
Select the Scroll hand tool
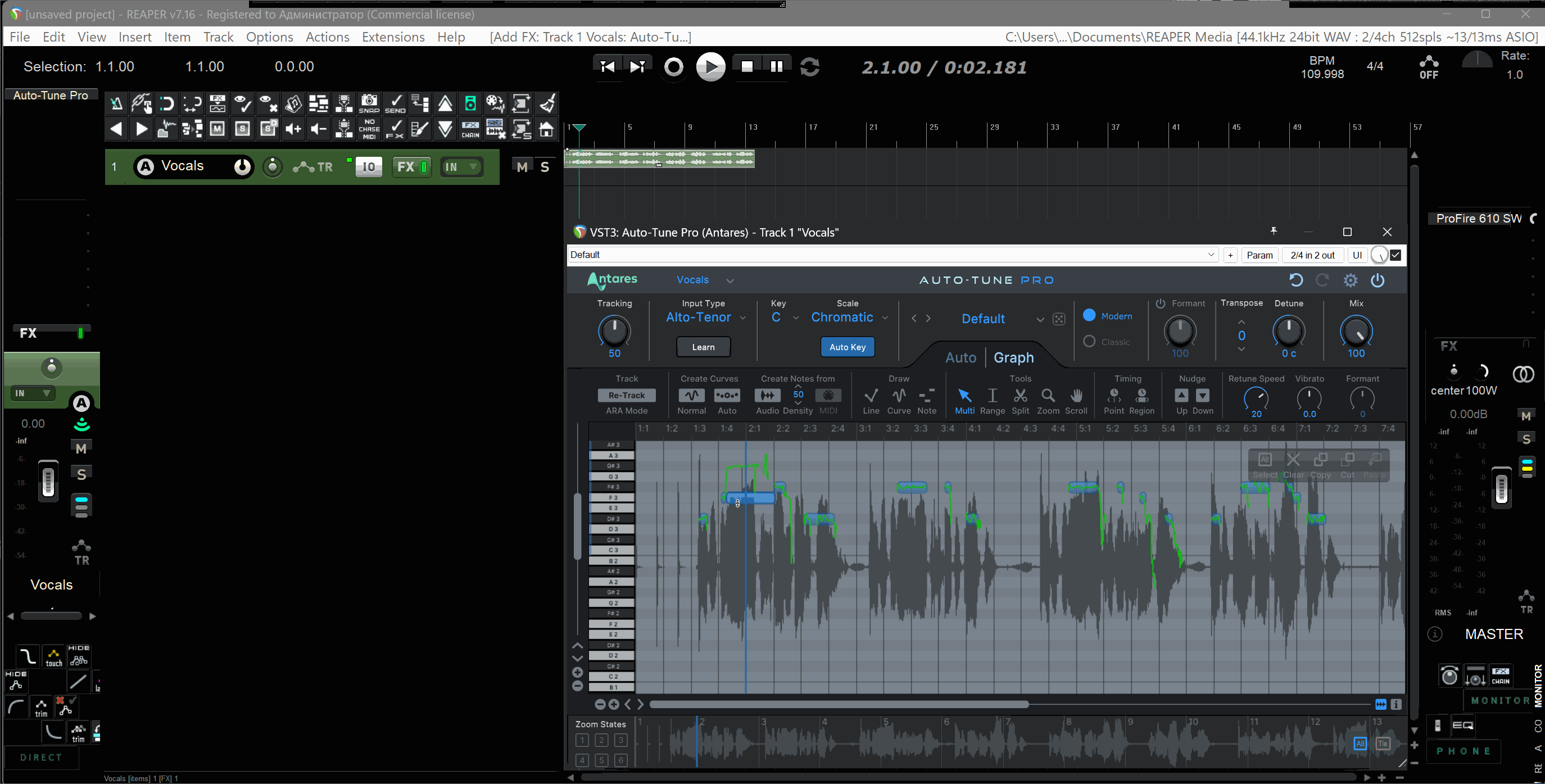coord(1076,395)
